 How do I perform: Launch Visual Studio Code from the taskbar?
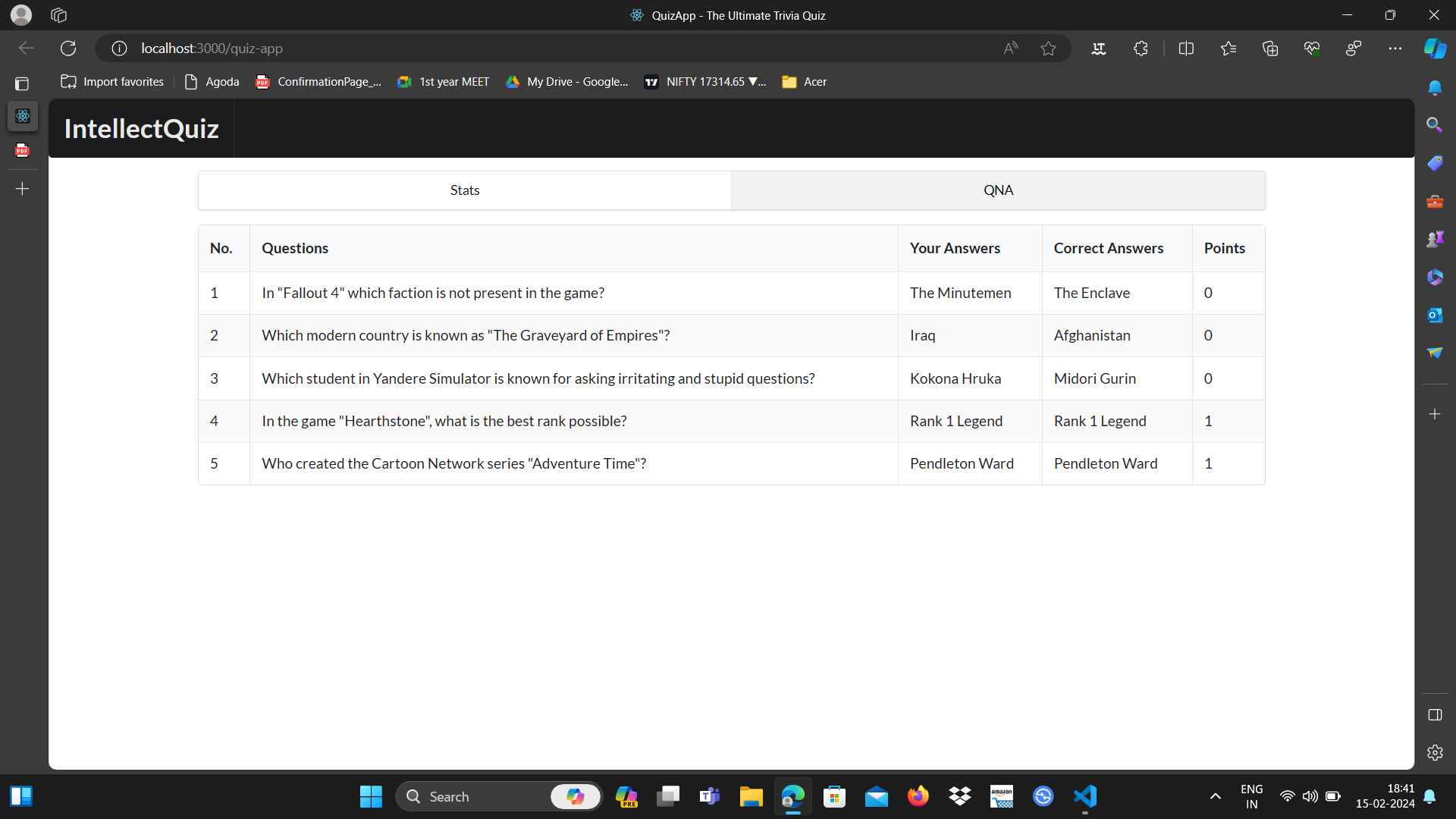pyautogui.click(x=1084, y=797)
